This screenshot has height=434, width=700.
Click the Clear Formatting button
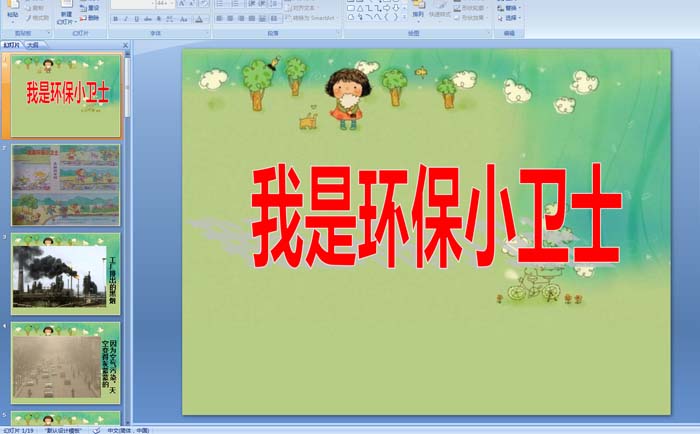coord(204,4)
